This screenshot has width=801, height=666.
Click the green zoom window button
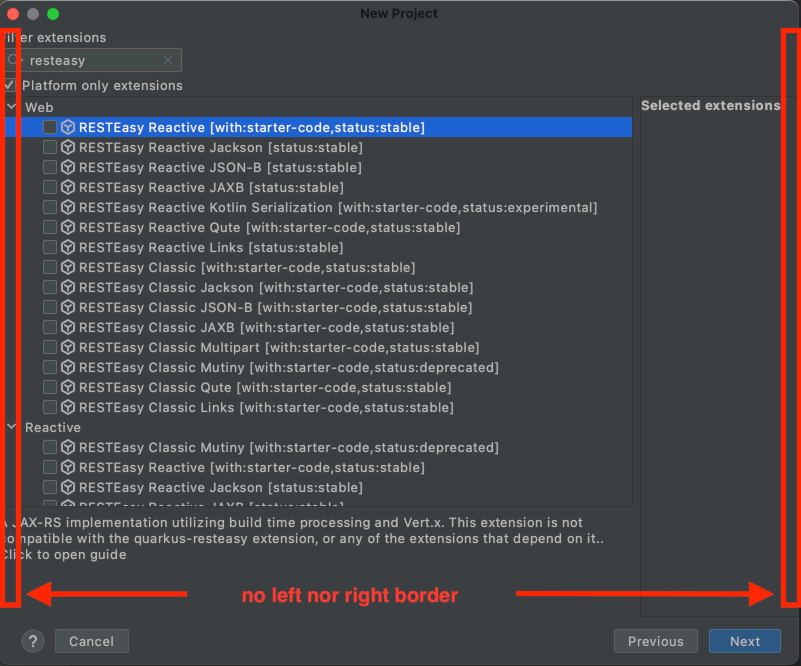coord(53,14)
